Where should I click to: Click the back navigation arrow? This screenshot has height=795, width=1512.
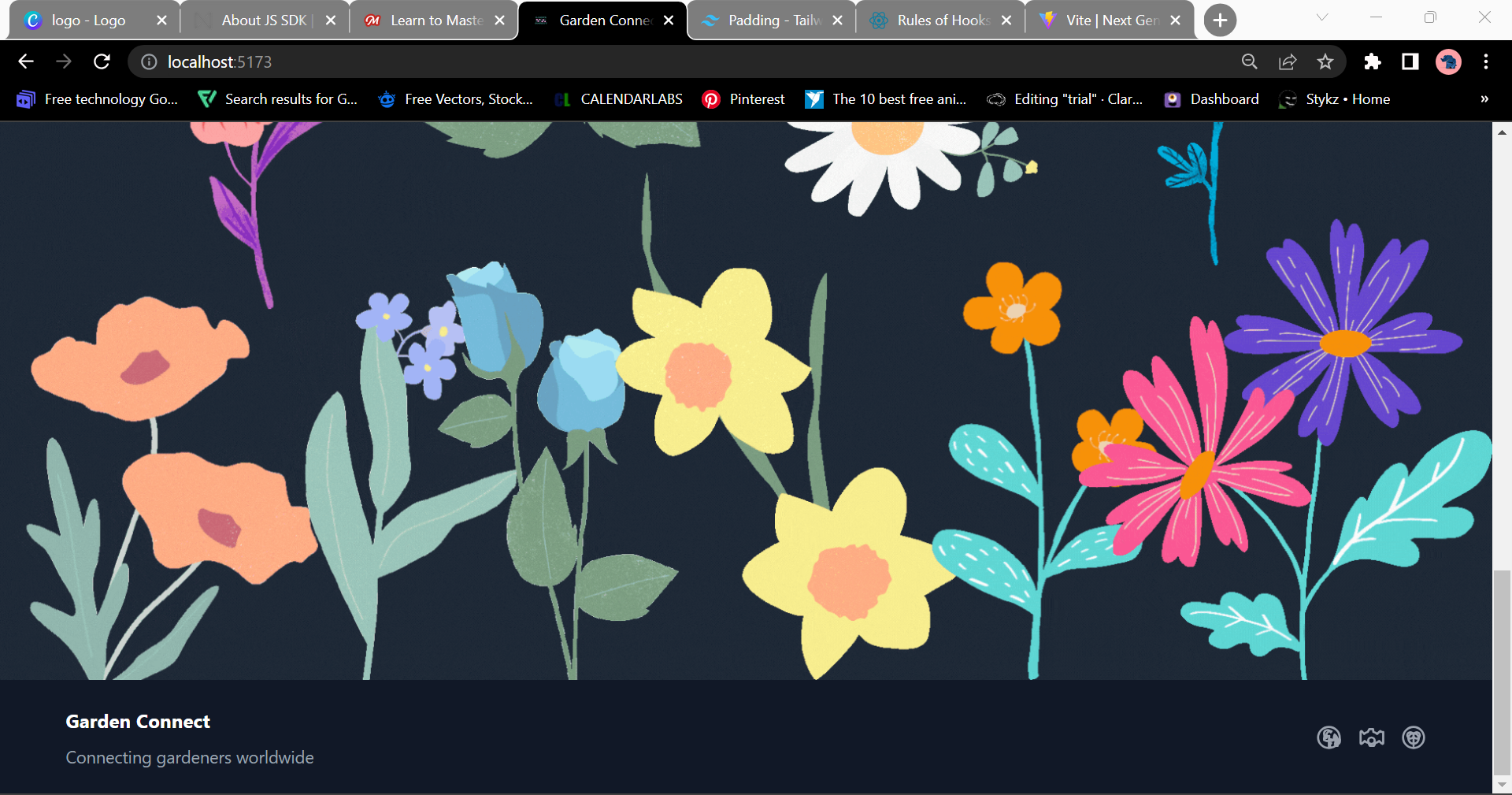[x=26, y=61]
